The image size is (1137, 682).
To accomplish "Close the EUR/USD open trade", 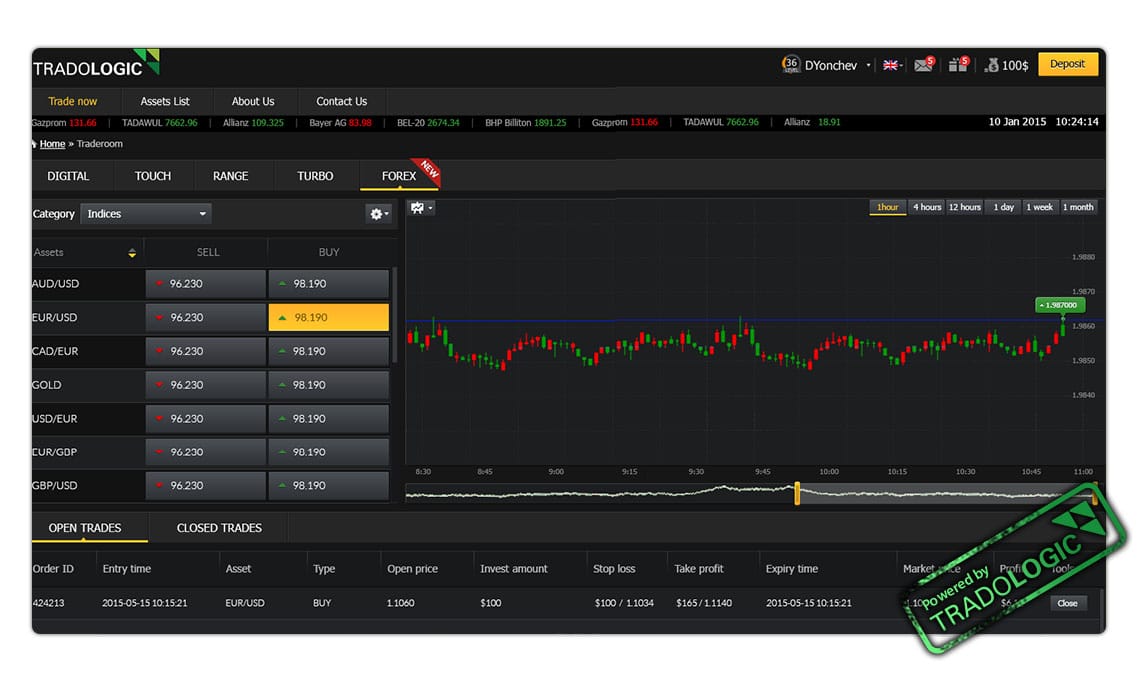I will (1067, 603).
